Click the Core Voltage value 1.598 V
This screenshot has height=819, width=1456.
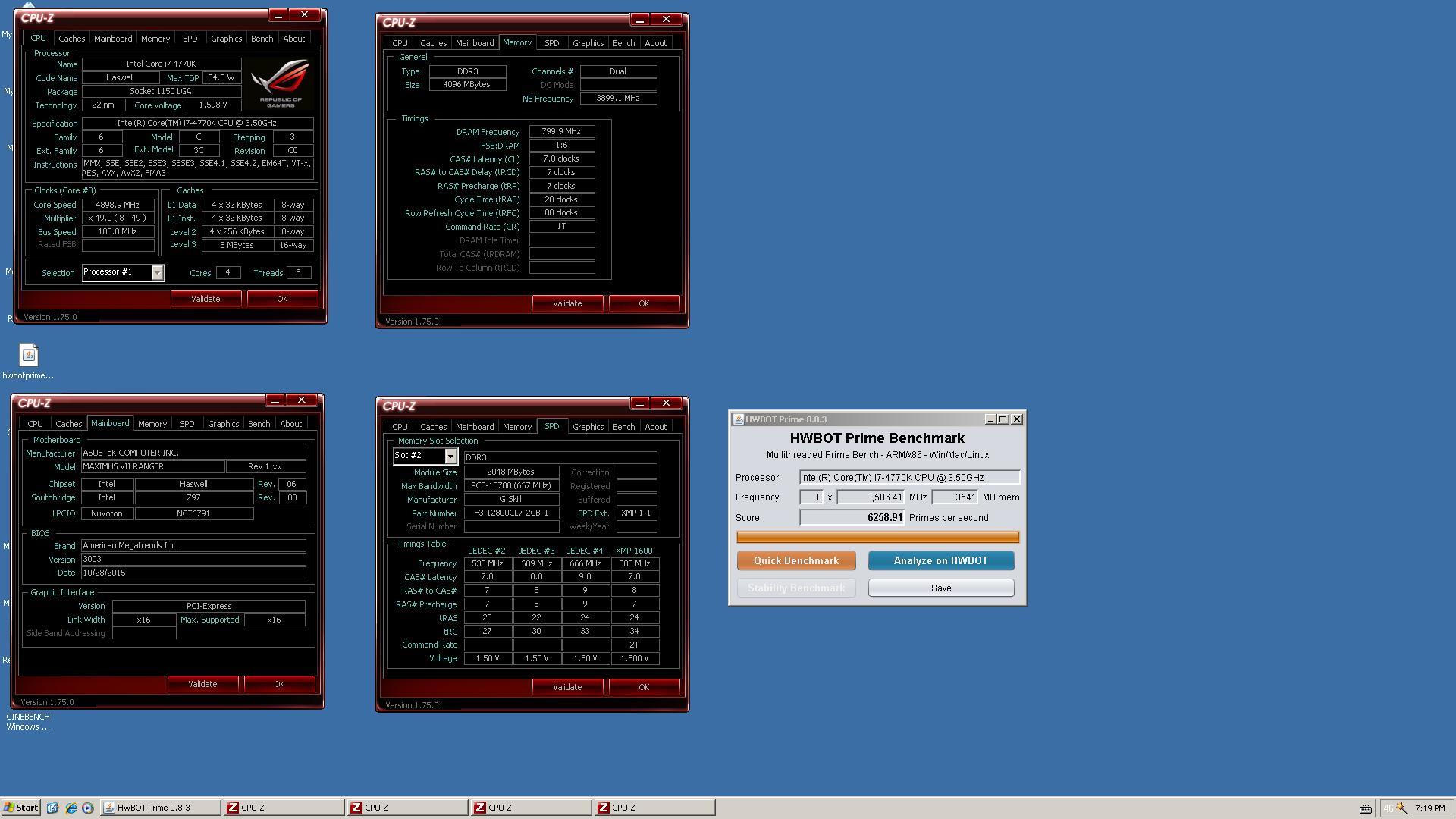(212, 105)
